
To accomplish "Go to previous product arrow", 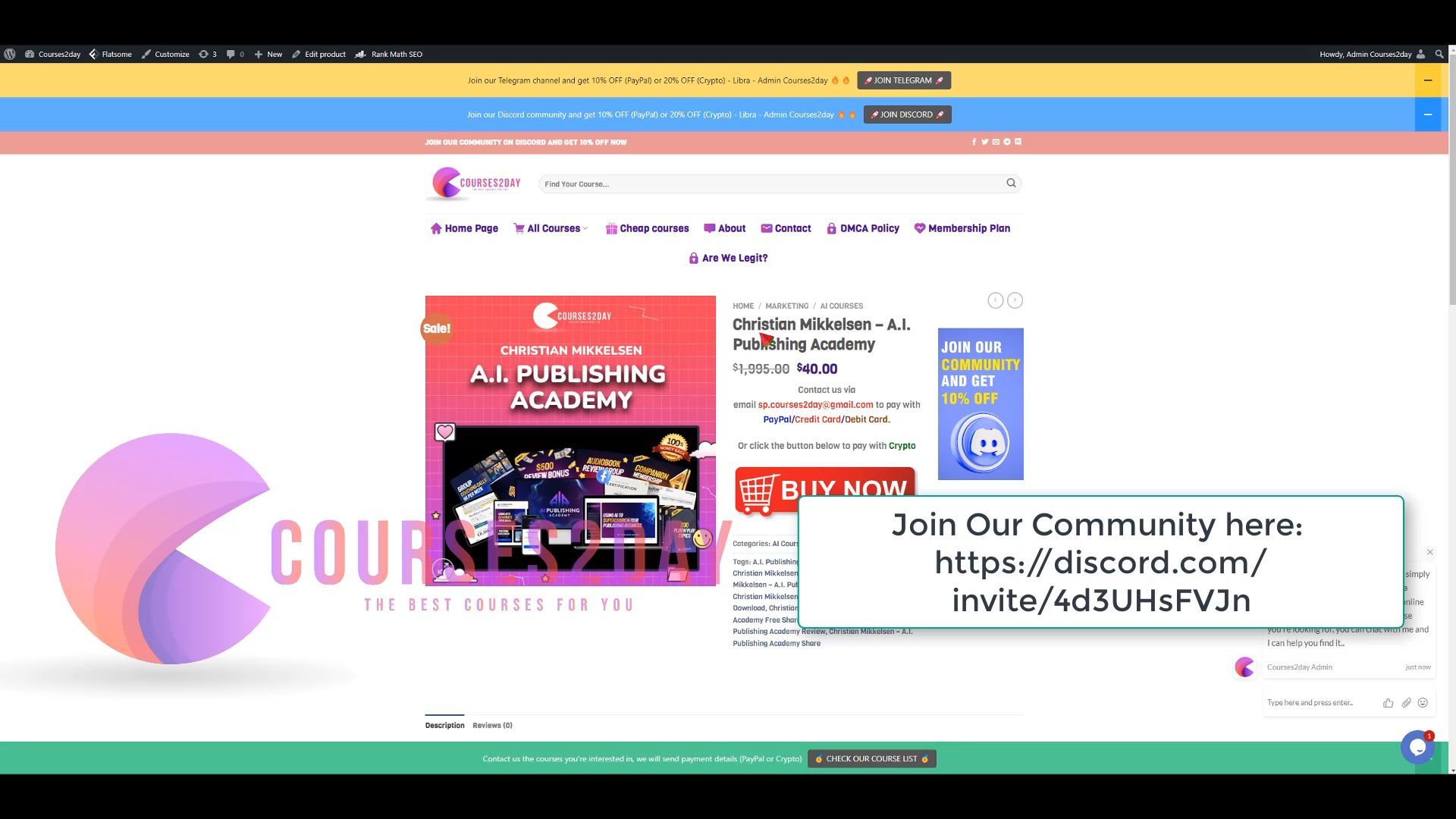I will coord(996,300).
